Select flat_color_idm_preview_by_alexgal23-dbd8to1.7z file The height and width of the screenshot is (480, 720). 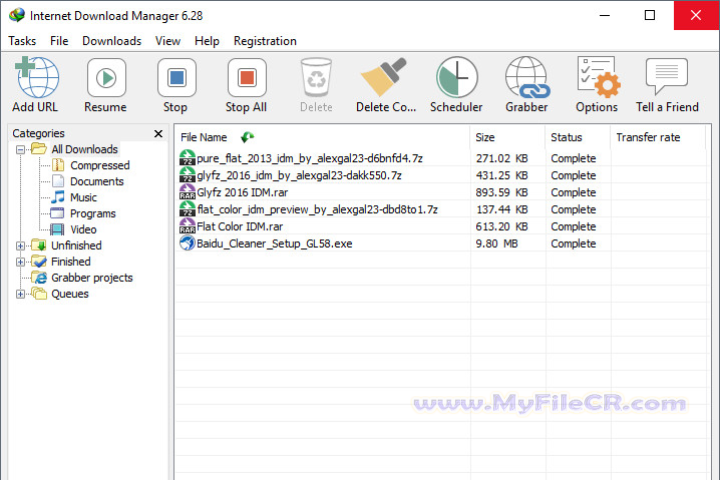click(x=317, y=209)
